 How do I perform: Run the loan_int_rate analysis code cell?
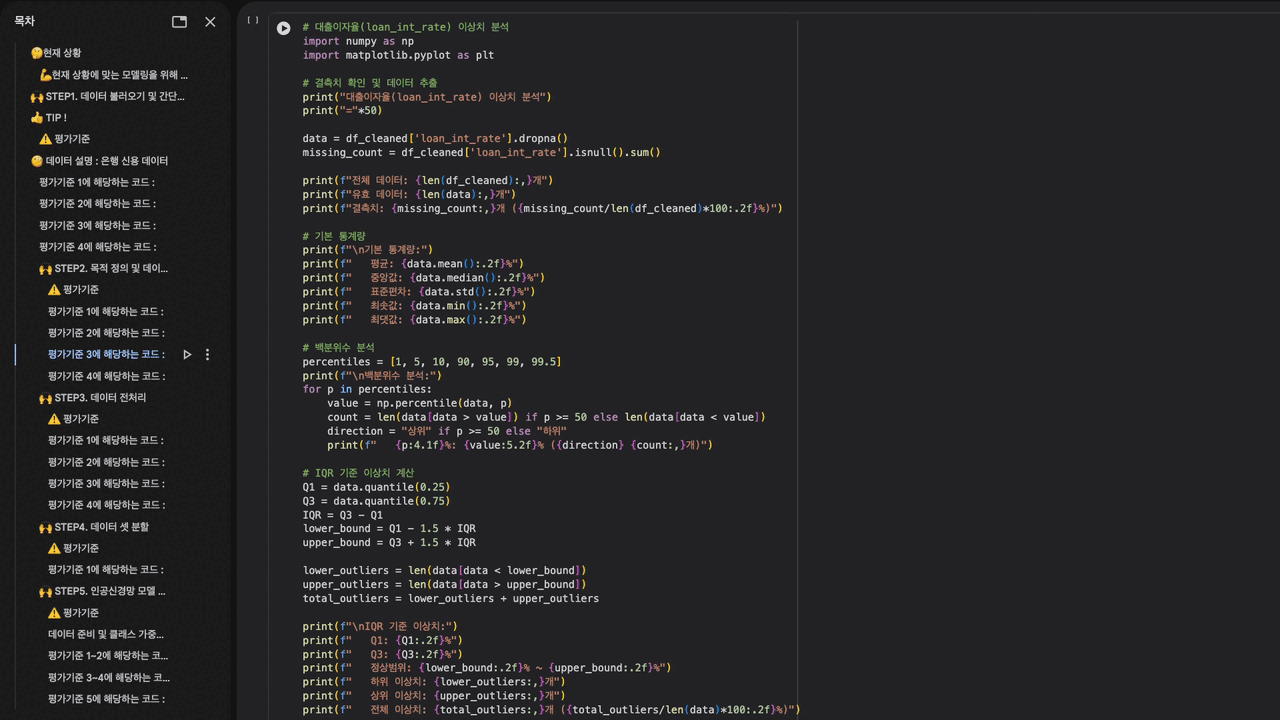tap(284, 29)
